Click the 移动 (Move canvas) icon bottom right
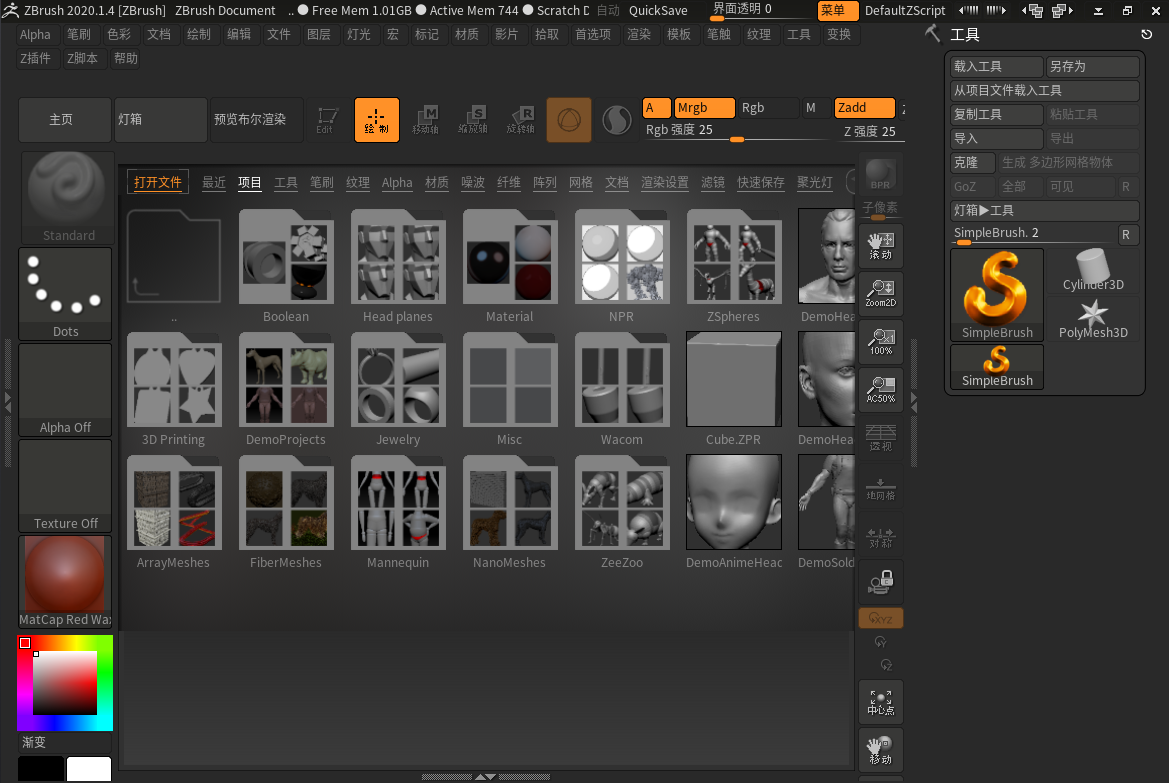1169x783 pixels. point(880,749)
